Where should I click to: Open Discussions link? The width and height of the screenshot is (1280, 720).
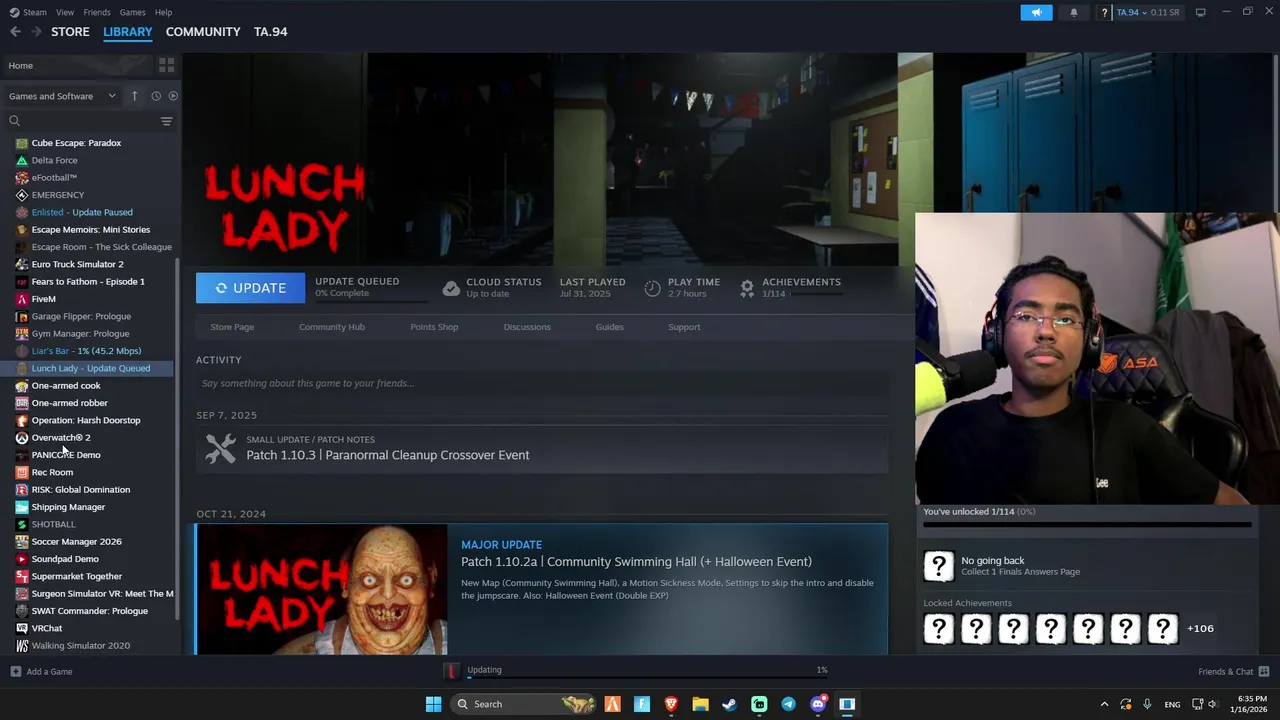pos(527,327)
